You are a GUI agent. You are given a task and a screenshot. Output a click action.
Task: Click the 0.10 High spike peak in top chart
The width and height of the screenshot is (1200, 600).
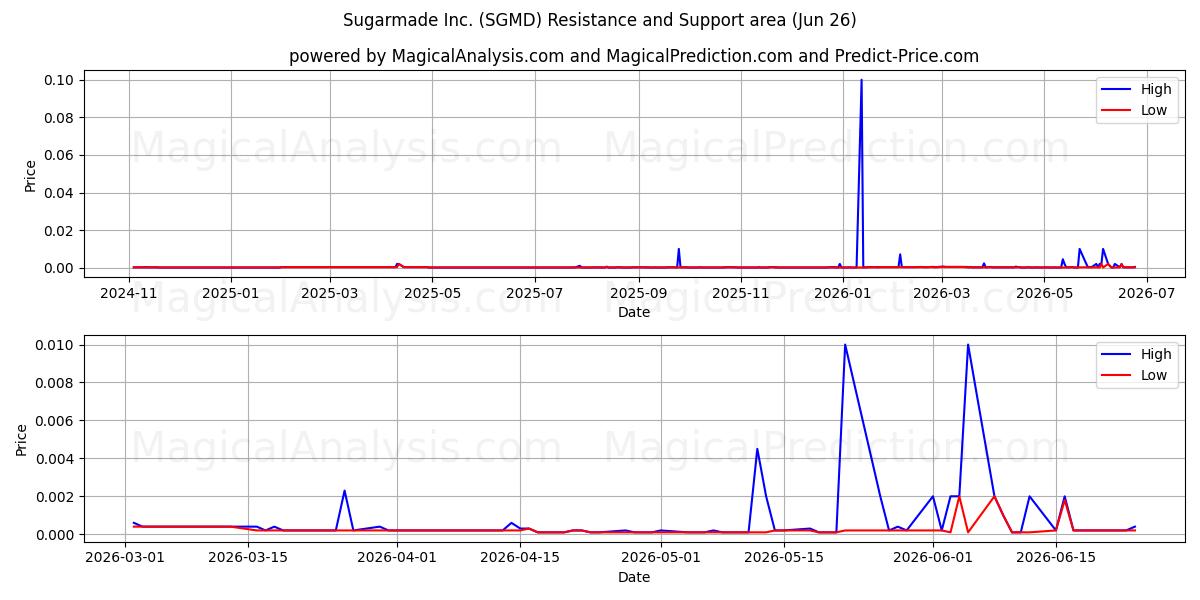pos(861,80)
